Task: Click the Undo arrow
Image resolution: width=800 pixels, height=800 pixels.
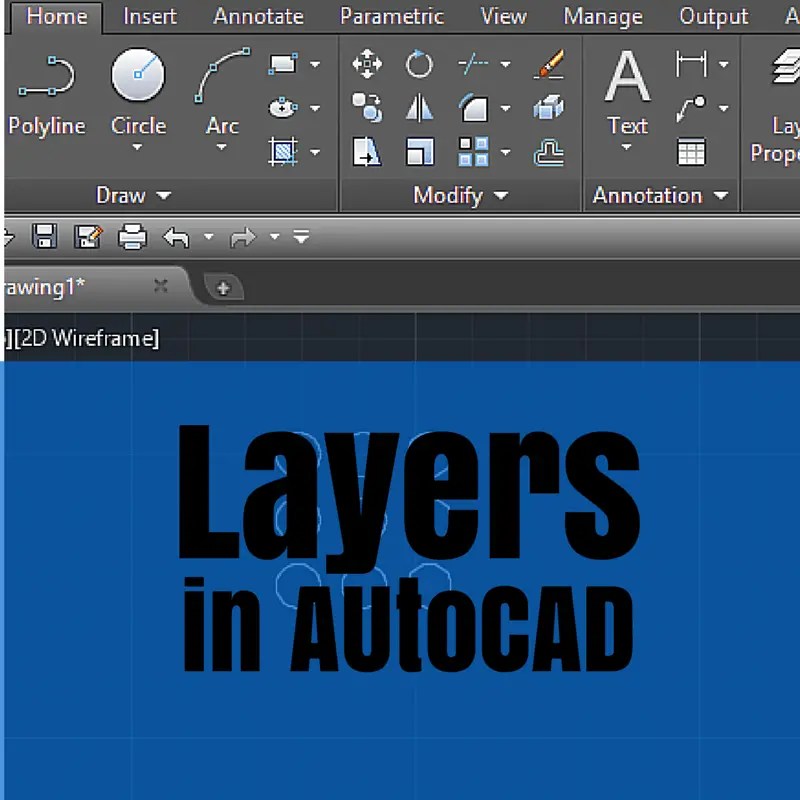Action: (x=177, y=237)
